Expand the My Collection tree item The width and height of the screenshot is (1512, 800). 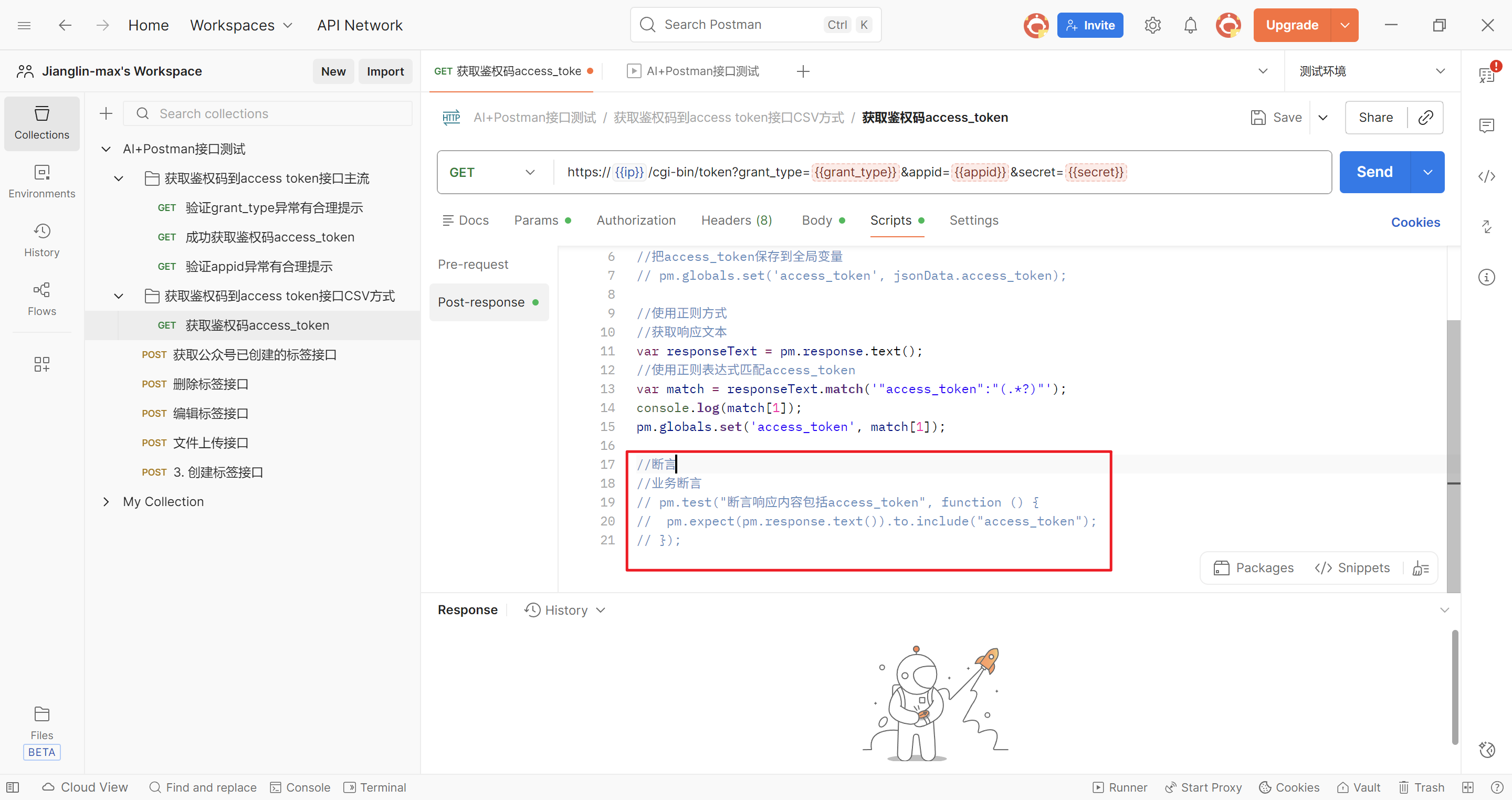click(106, 502)
